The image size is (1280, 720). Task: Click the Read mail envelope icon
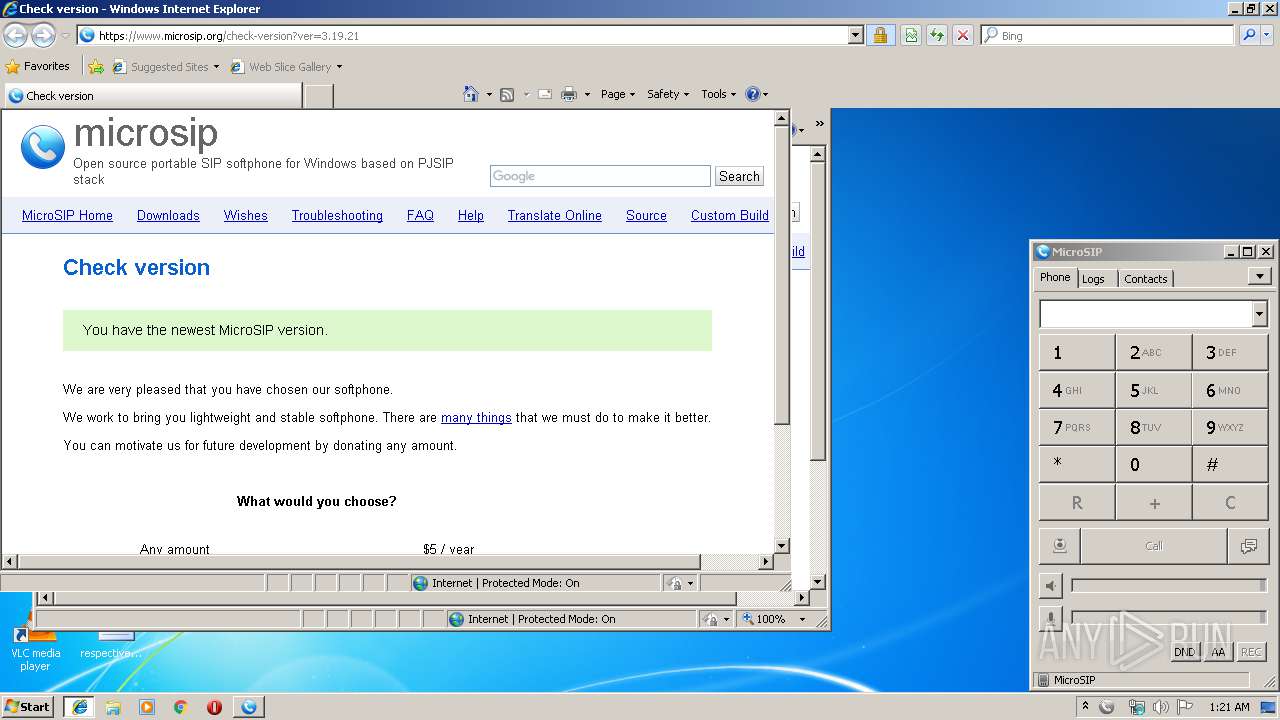545,94
